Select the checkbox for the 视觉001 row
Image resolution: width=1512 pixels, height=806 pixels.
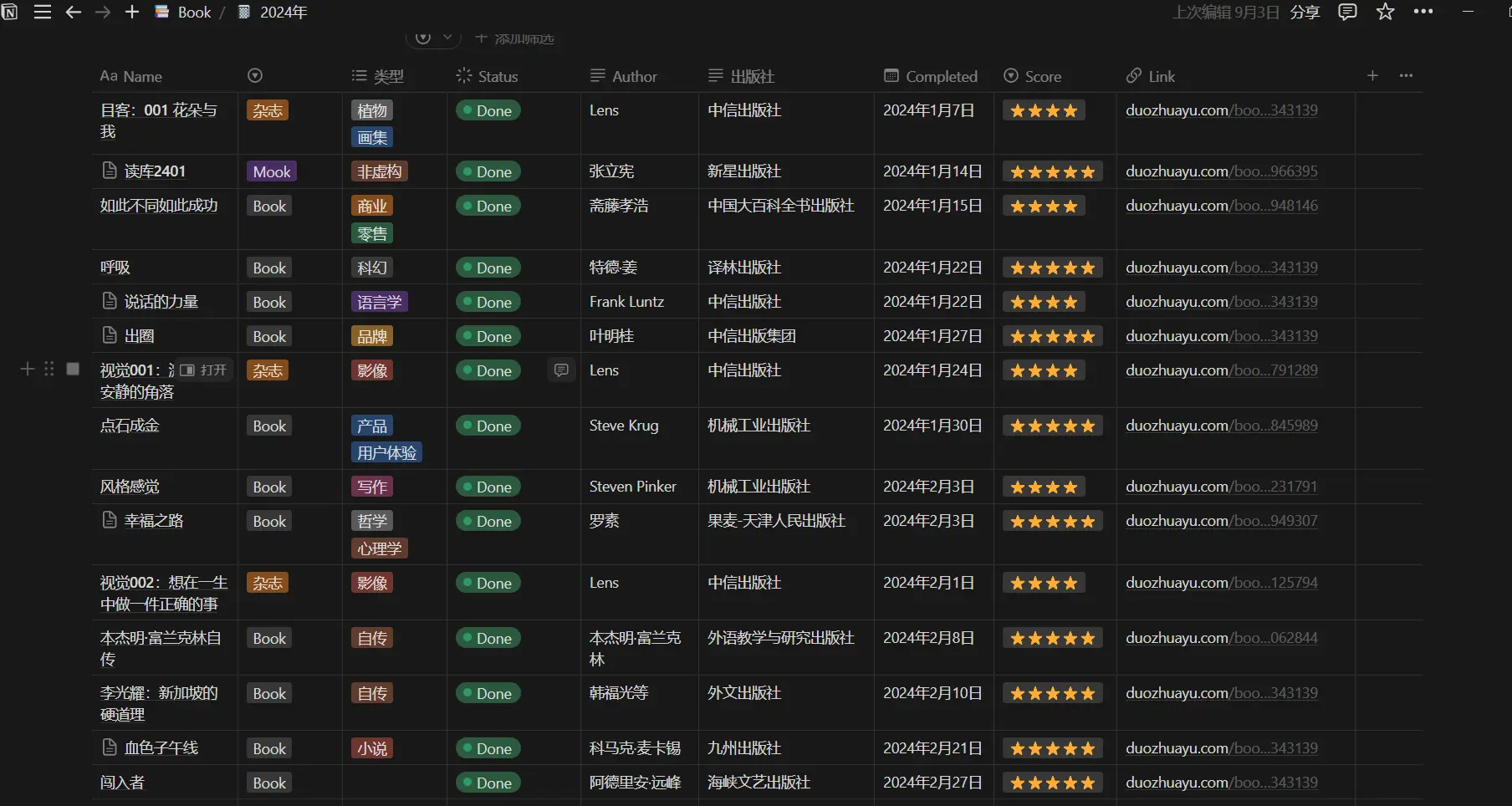point(73,370)
